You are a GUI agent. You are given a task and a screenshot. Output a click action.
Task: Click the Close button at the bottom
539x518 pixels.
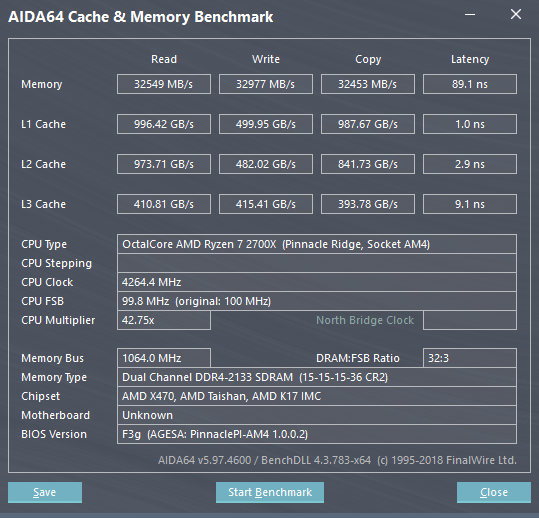pos(494,492)
